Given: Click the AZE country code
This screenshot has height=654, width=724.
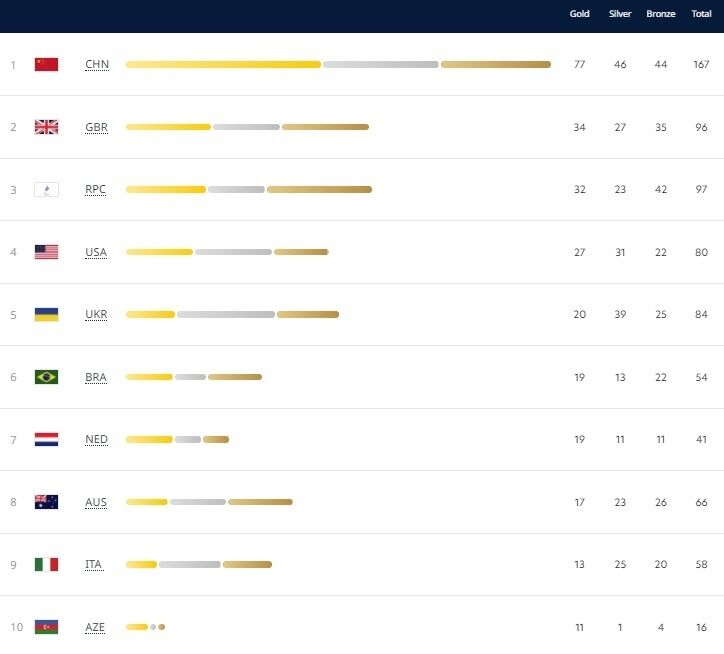Looking at the screenshot, I should [x=95, y=627].
